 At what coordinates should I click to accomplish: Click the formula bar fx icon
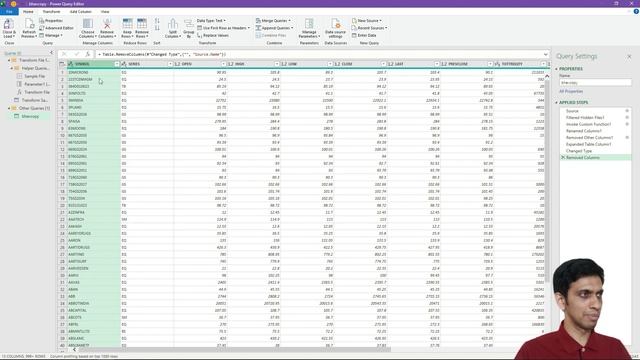[87, 54]
